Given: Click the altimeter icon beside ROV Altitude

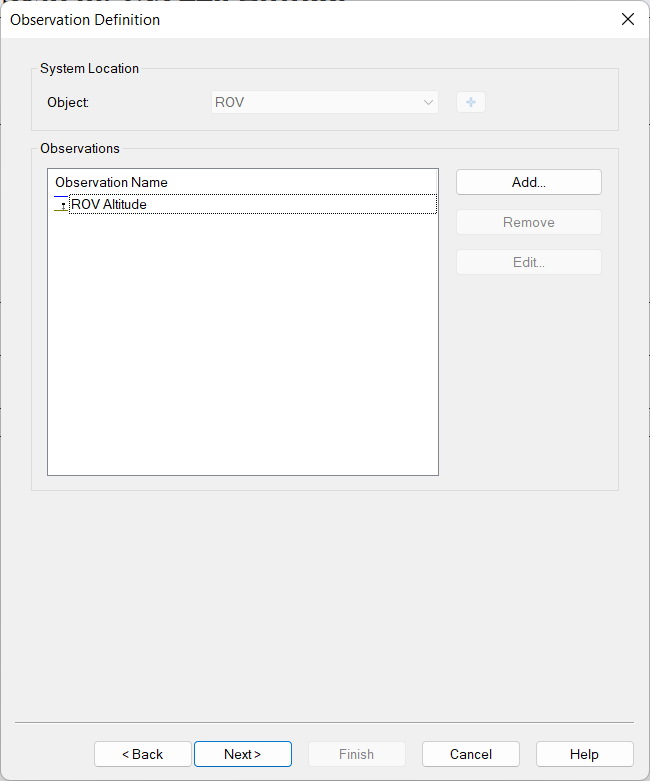Looking at the screenshot, I should click(x=61, y=204).
